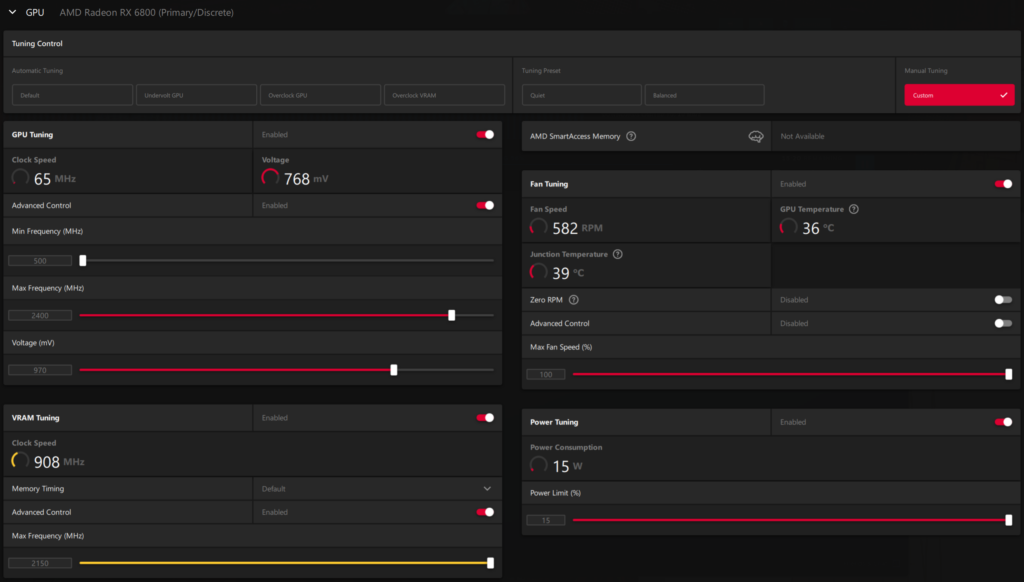This screenshot has height=582, width=1024.
Task: Enable the Zero RPM switch
Action: [x=1004, y=300]
